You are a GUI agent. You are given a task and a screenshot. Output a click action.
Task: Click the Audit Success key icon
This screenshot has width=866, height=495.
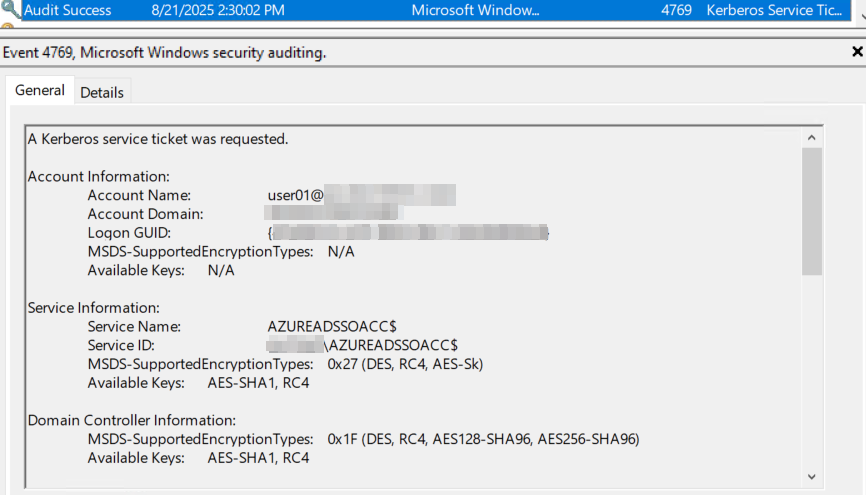tap(10, 9)
